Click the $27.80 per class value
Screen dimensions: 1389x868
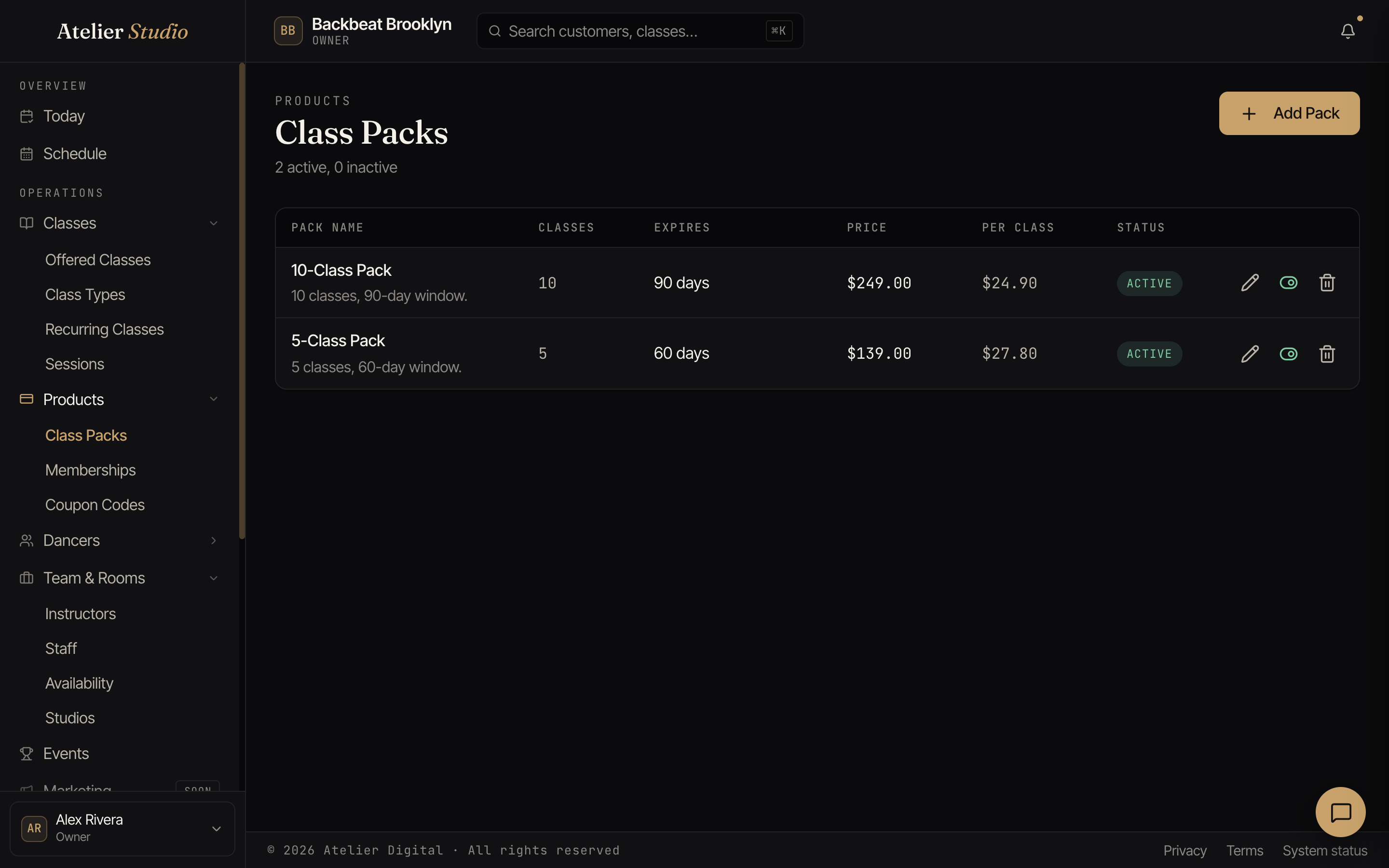(1009, 353)
